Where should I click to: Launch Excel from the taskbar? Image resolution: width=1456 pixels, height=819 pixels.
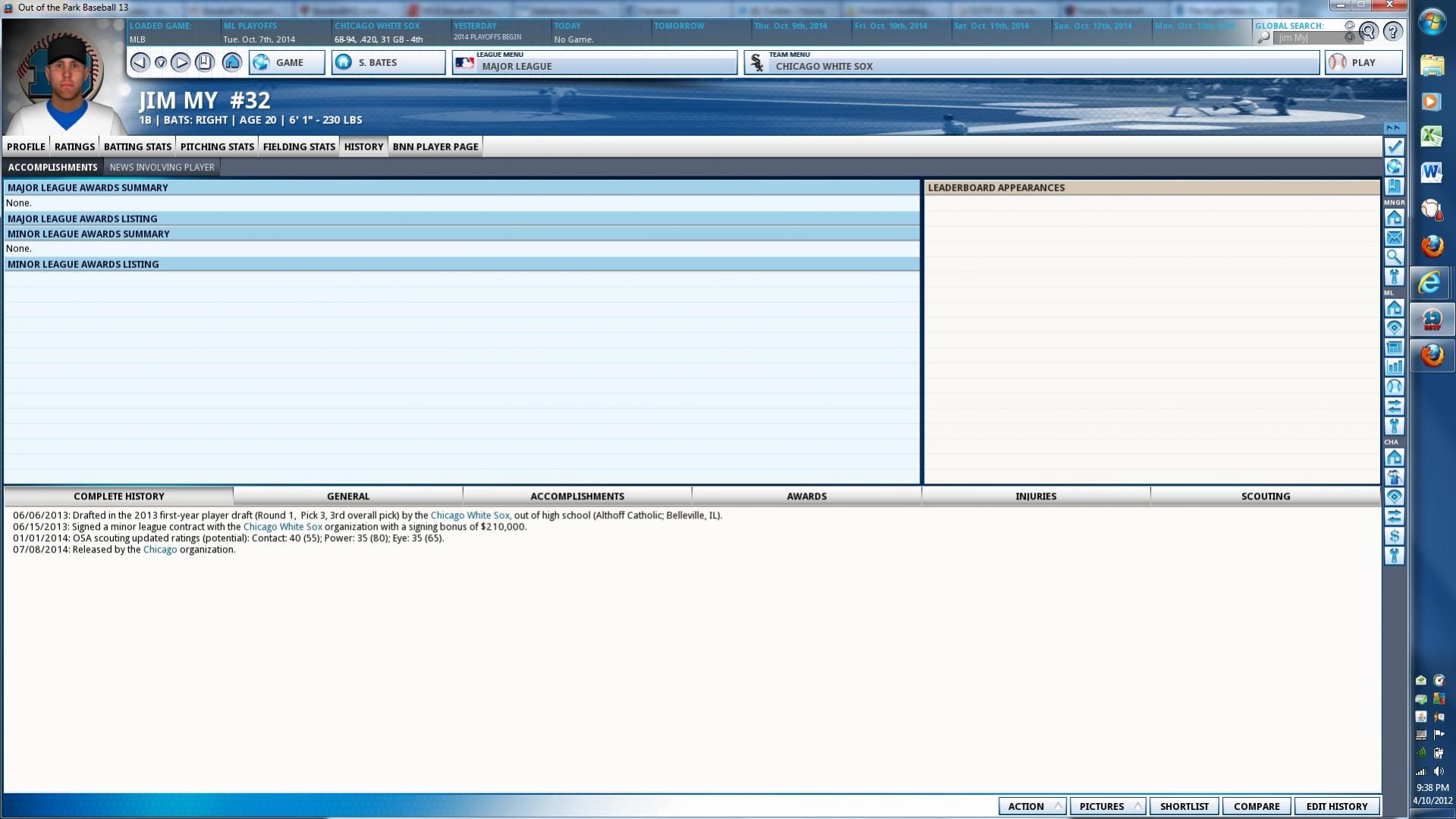1432,137
